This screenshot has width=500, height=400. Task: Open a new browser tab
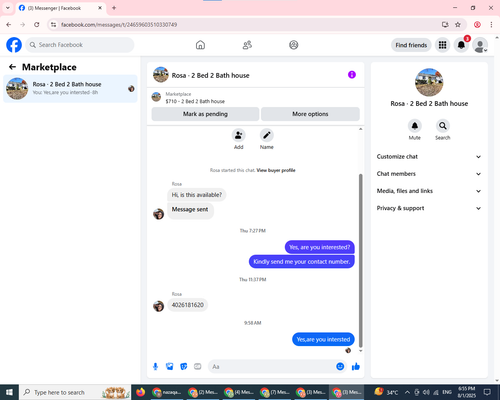(x=114, y=8)
